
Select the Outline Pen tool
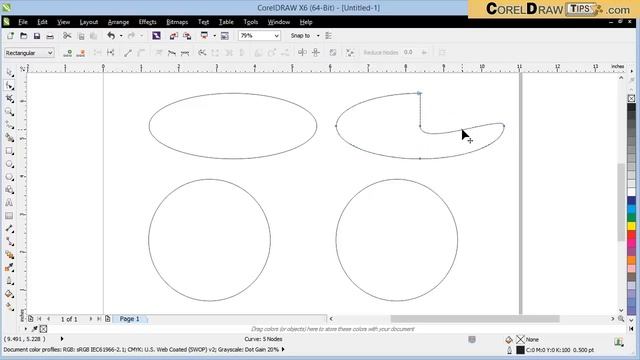tap(9, 281)
